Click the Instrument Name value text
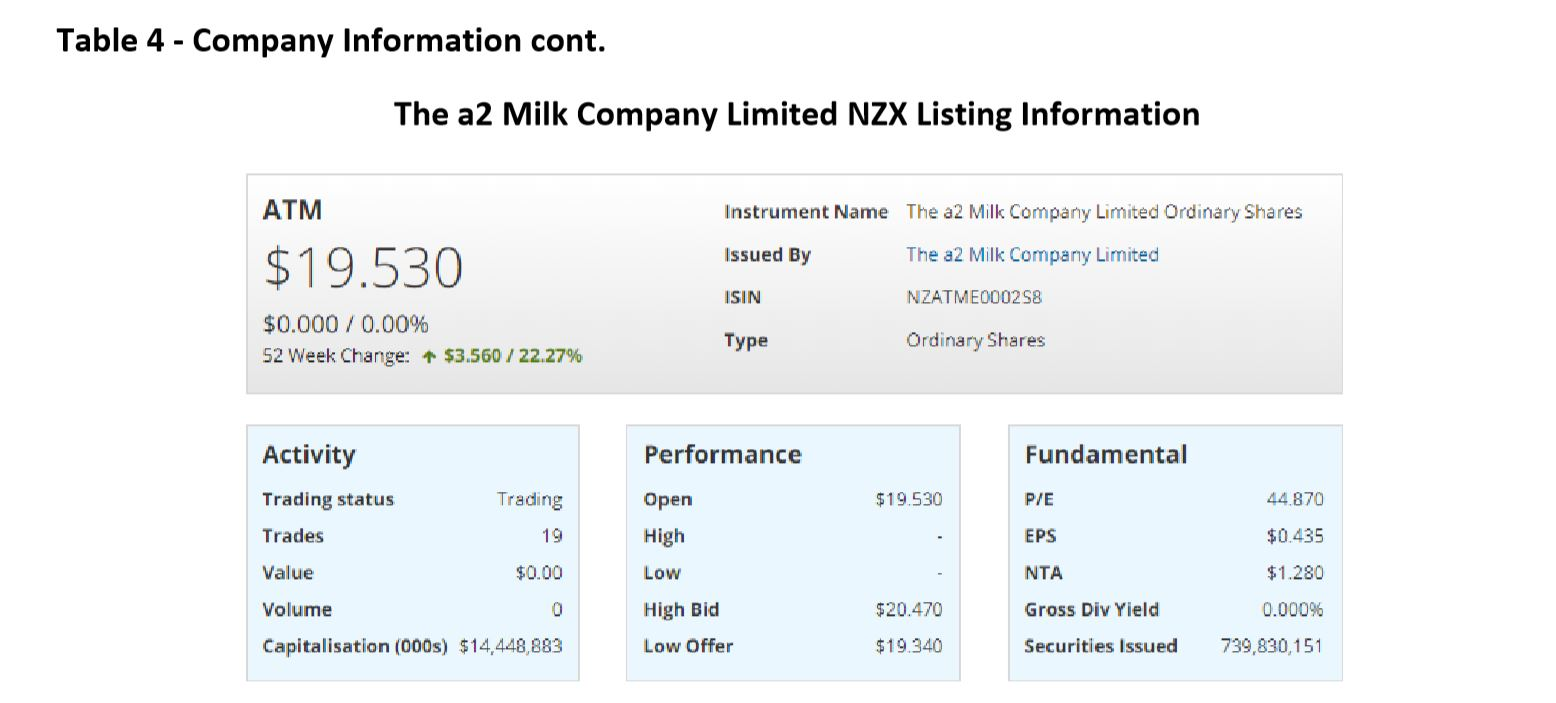This screenshot has height=703, width=1556. pos(1103,212)
